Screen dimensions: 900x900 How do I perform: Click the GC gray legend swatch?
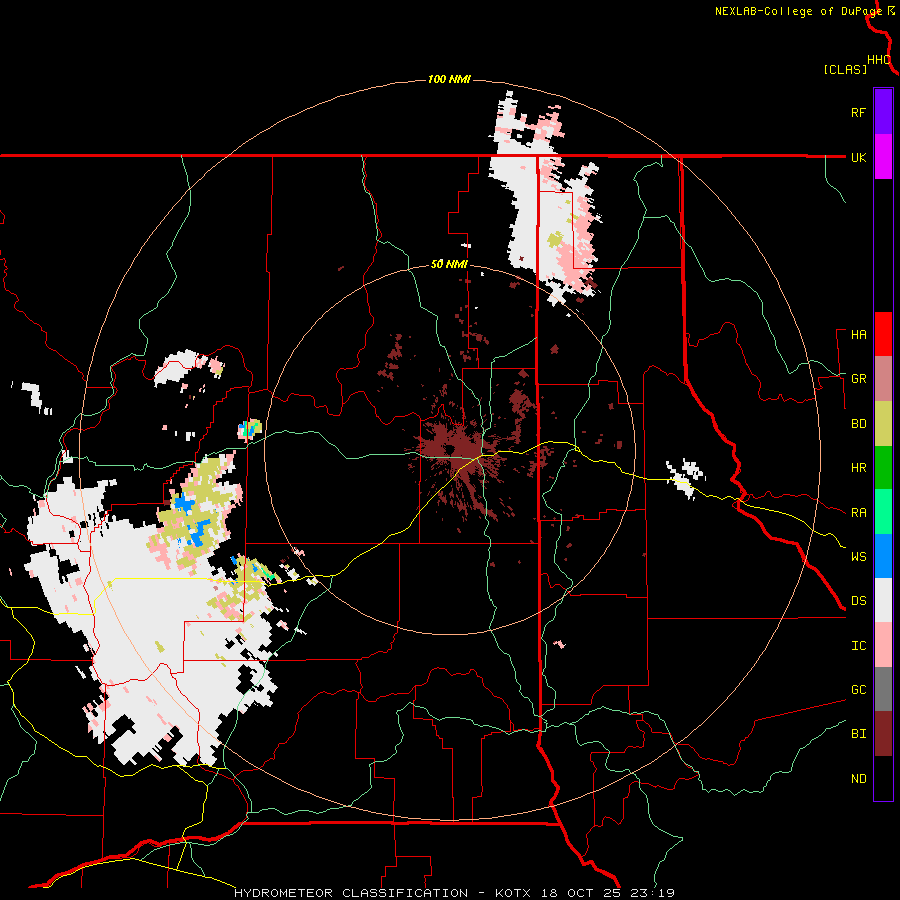(883, 689)
